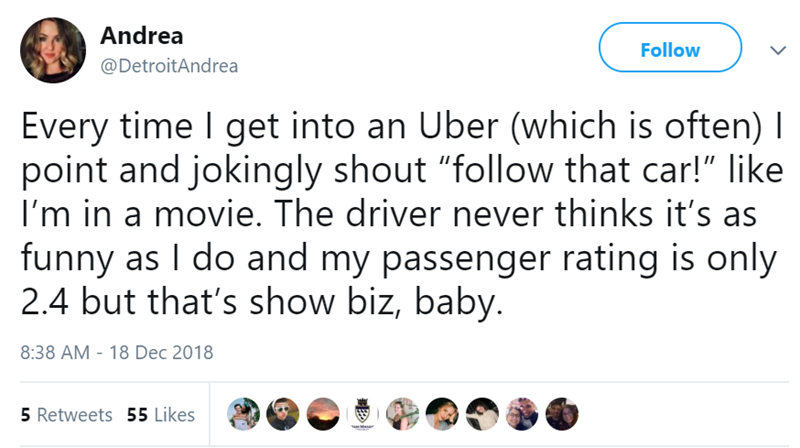
Task: Click the retweet count number 5
Action: (x=25, y=414)
